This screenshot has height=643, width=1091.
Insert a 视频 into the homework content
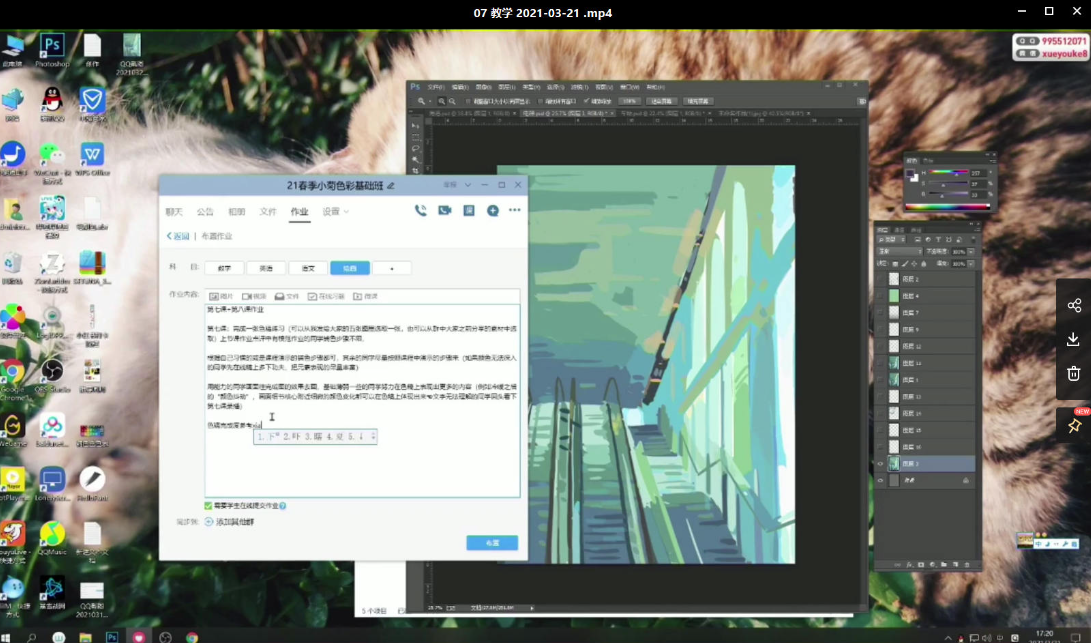coord(254,296)
